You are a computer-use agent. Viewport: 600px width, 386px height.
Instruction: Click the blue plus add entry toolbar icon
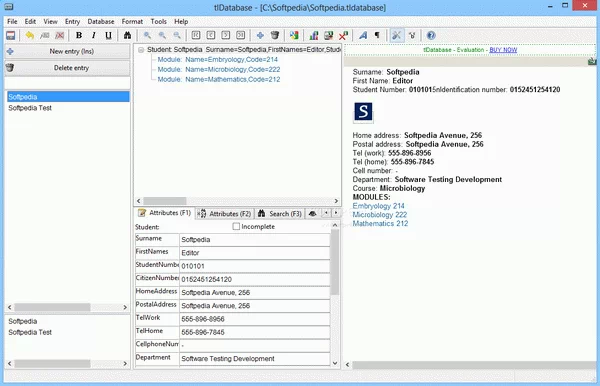click(x=260, y=36)
